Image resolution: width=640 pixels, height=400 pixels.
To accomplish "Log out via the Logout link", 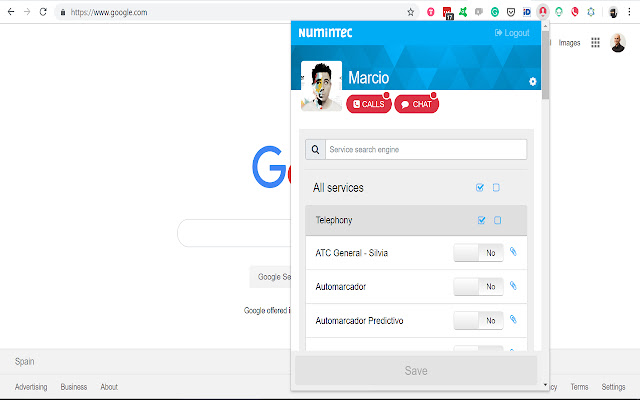I will [512, 33].
